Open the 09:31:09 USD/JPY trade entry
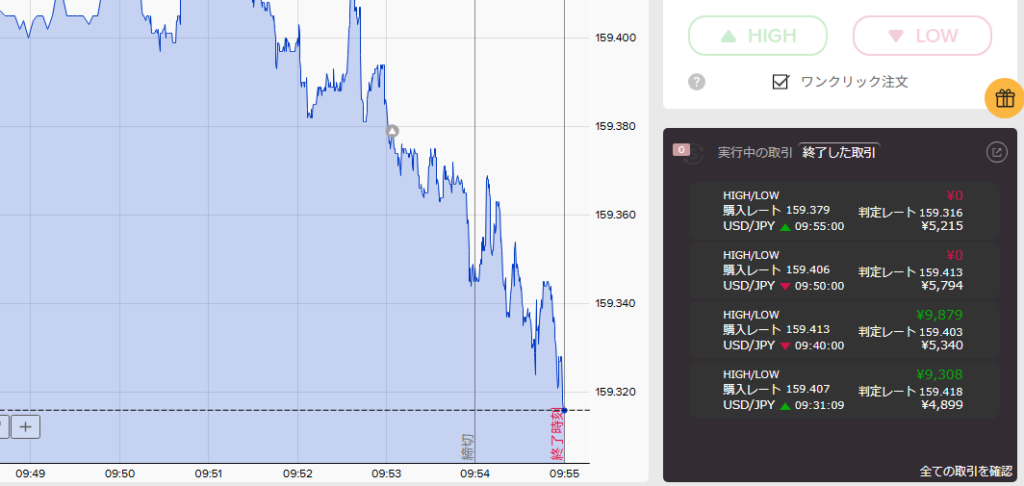 (x=843, y=390)
